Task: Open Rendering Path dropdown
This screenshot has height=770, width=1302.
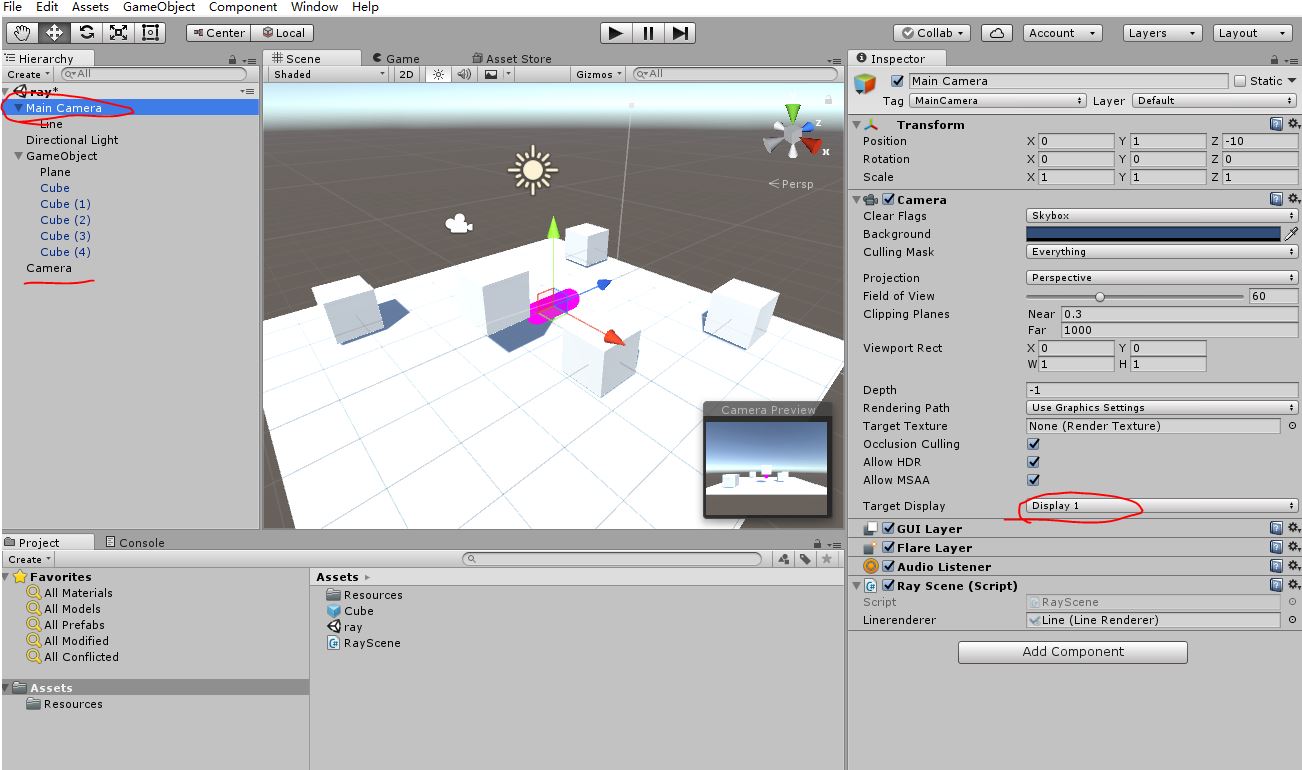Action: pyautogui.click(x=1162, y=407)
